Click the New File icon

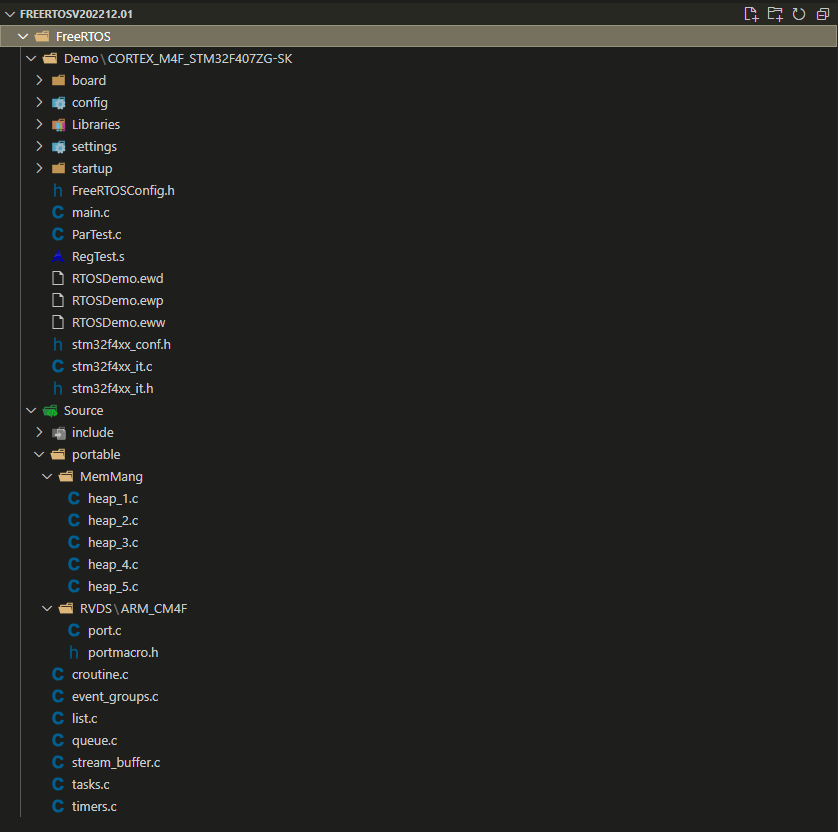[751, 14]
